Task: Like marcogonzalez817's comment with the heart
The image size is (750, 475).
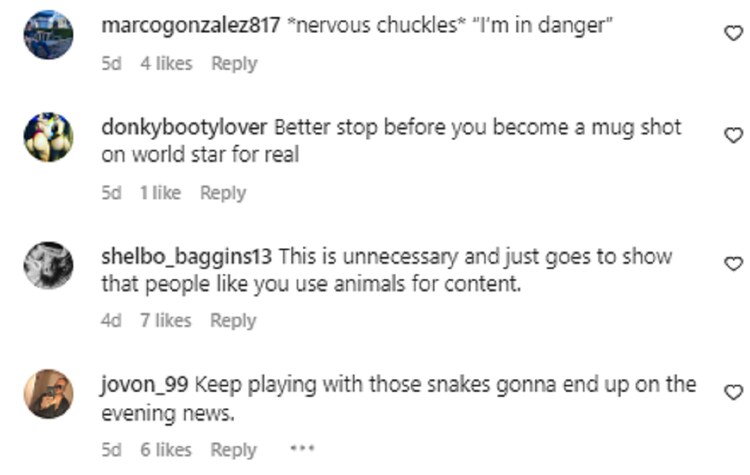Action: click(733, 33)
